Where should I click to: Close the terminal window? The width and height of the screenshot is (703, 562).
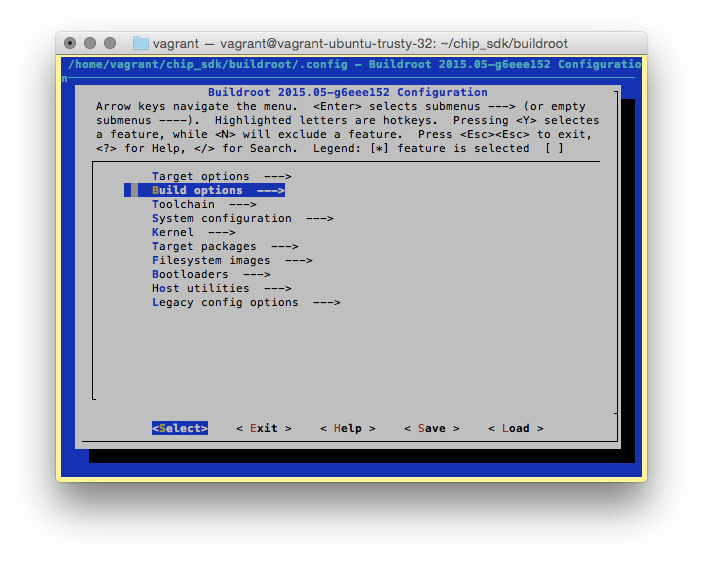pyautogui.click(x=70, y=43)
